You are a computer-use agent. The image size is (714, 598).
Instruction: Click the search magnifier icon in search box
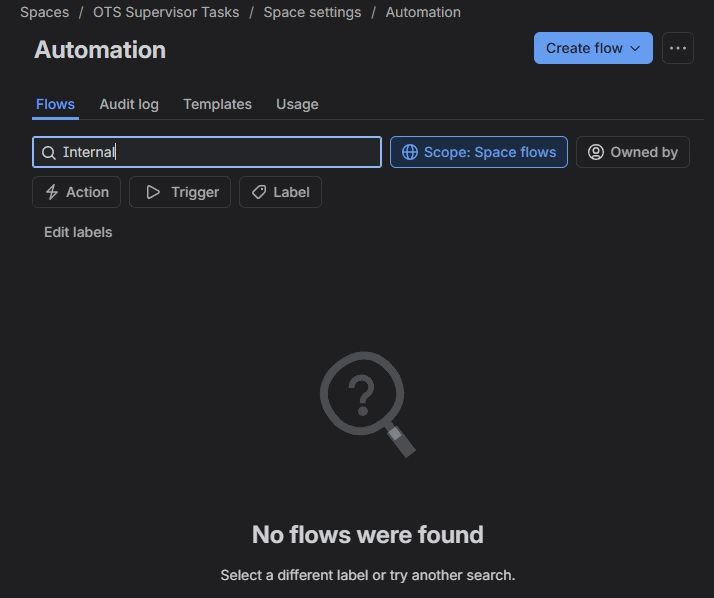[49, 153]
